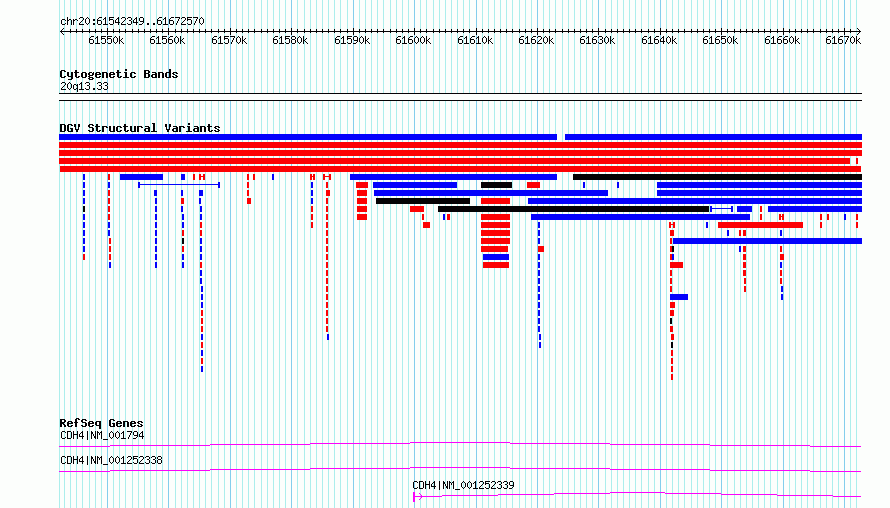Click the thin blue bracketed variant near 61560k
This screenshot has height=508, width=890.
(x=179, y=185)
